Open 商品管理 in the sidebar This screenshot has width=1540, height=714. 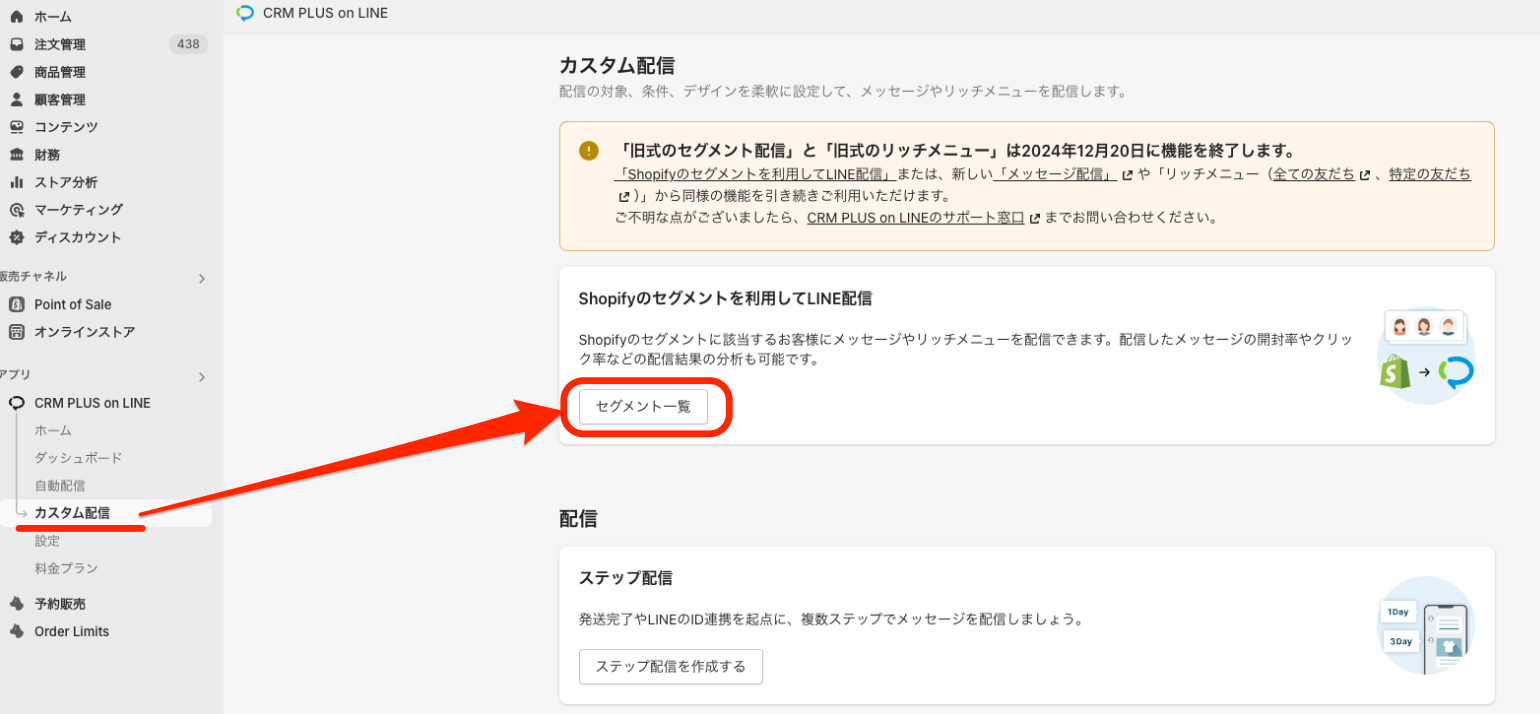point(60,72)
